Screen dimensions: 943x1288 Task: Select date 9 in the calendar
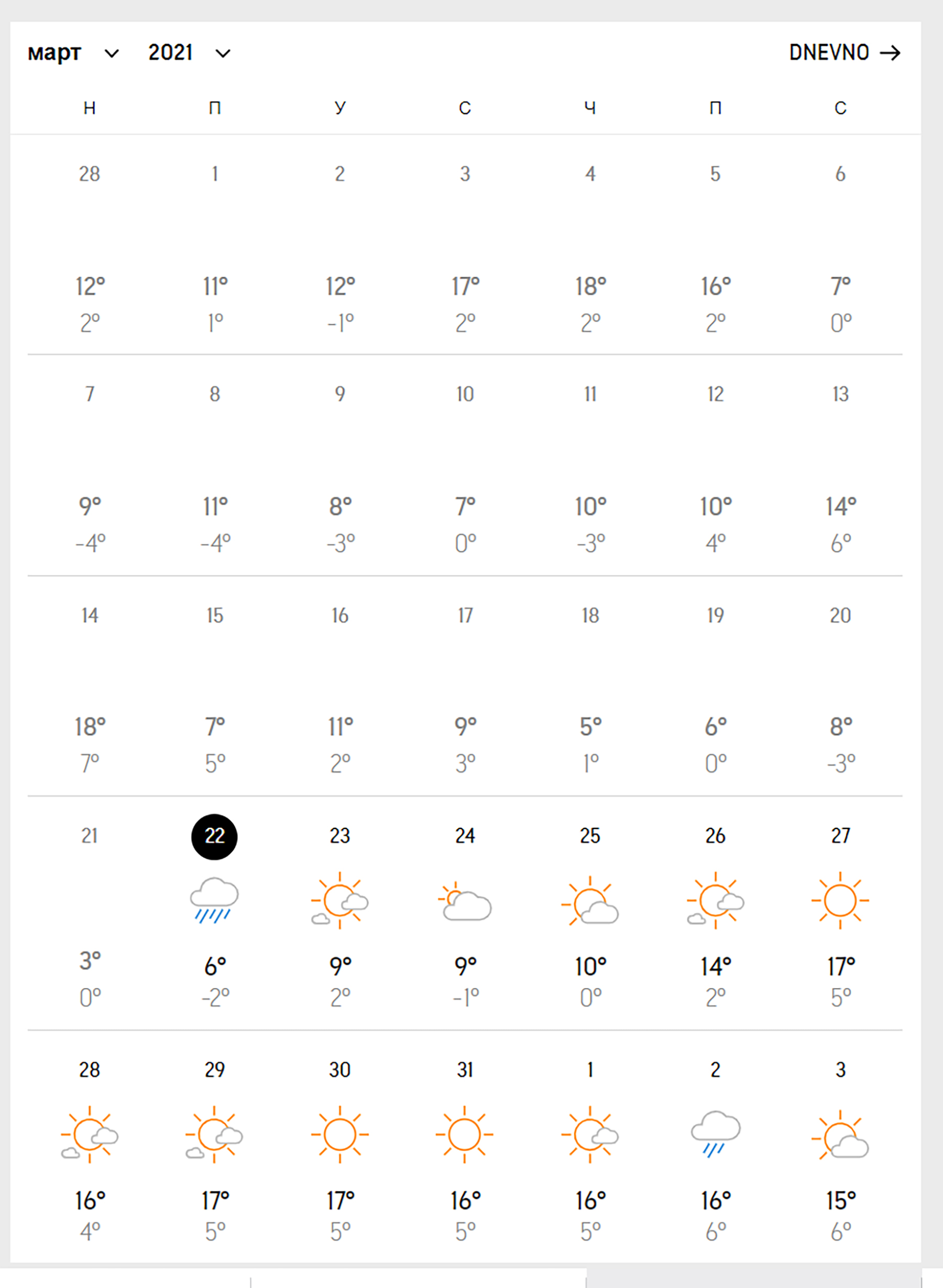(339, 394)
